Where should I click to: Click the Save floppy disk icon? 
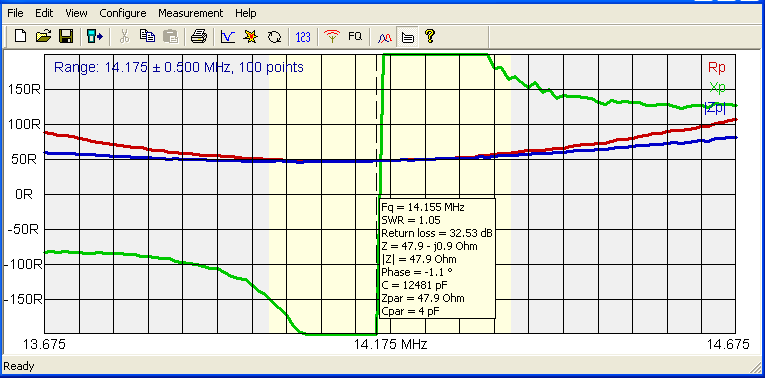tap(66, 36)
